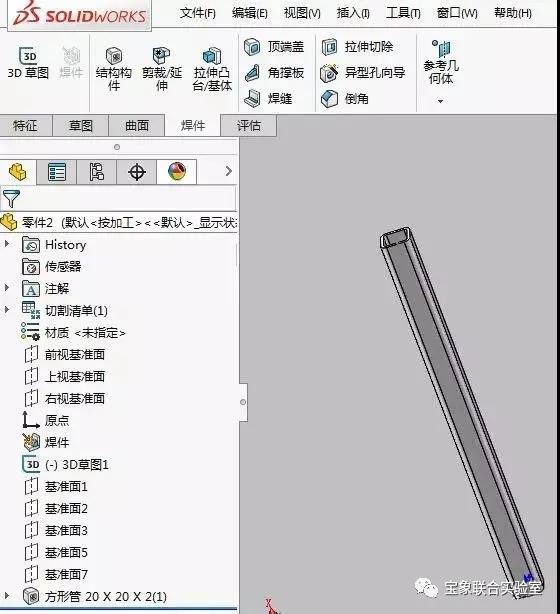Expand the History folder

coord(7,244)
